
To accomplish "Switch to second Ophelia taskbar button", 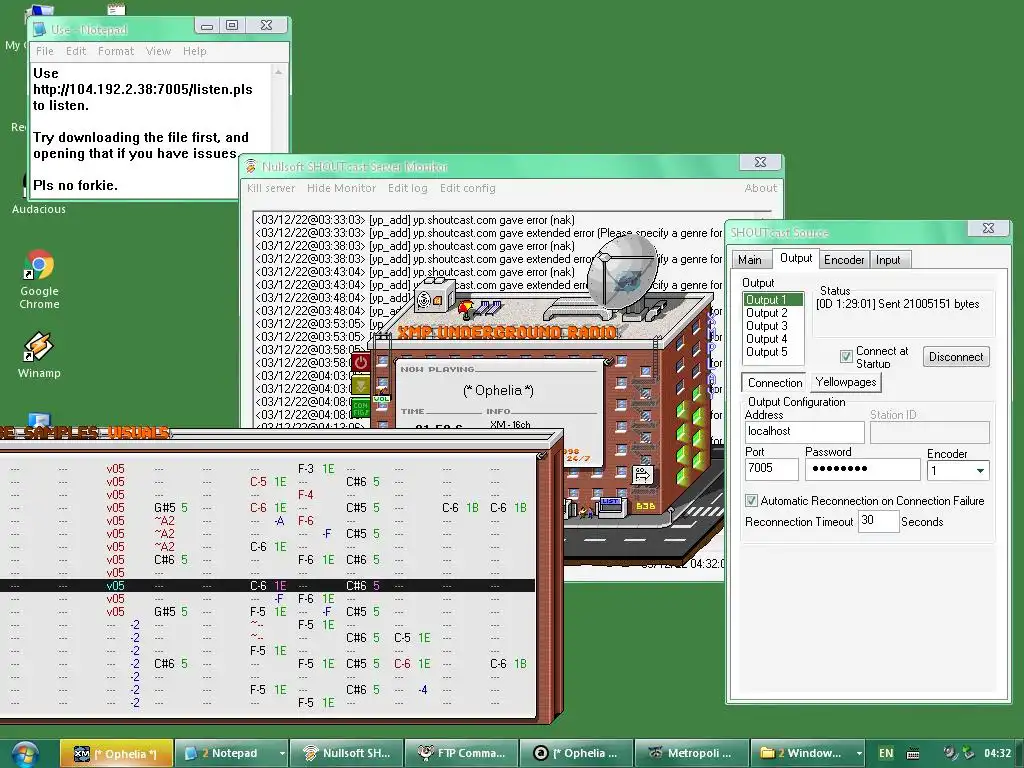I will tap(576, 754).
